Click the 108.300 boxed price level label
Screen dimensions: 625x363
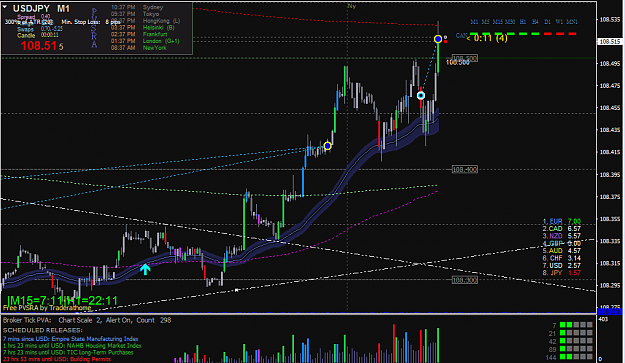coord(465,280)
